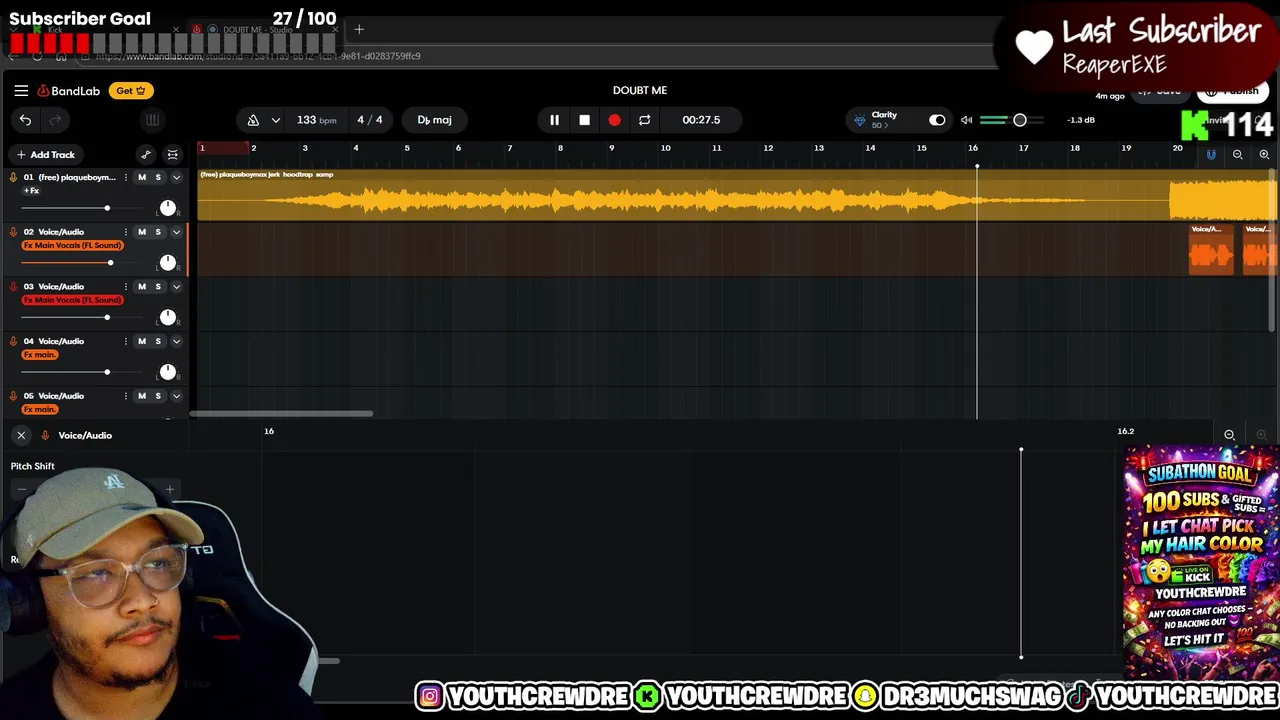1280x720 pixels.
Task: Toggle the Clarity switch off
Action: tap(937, 120)
